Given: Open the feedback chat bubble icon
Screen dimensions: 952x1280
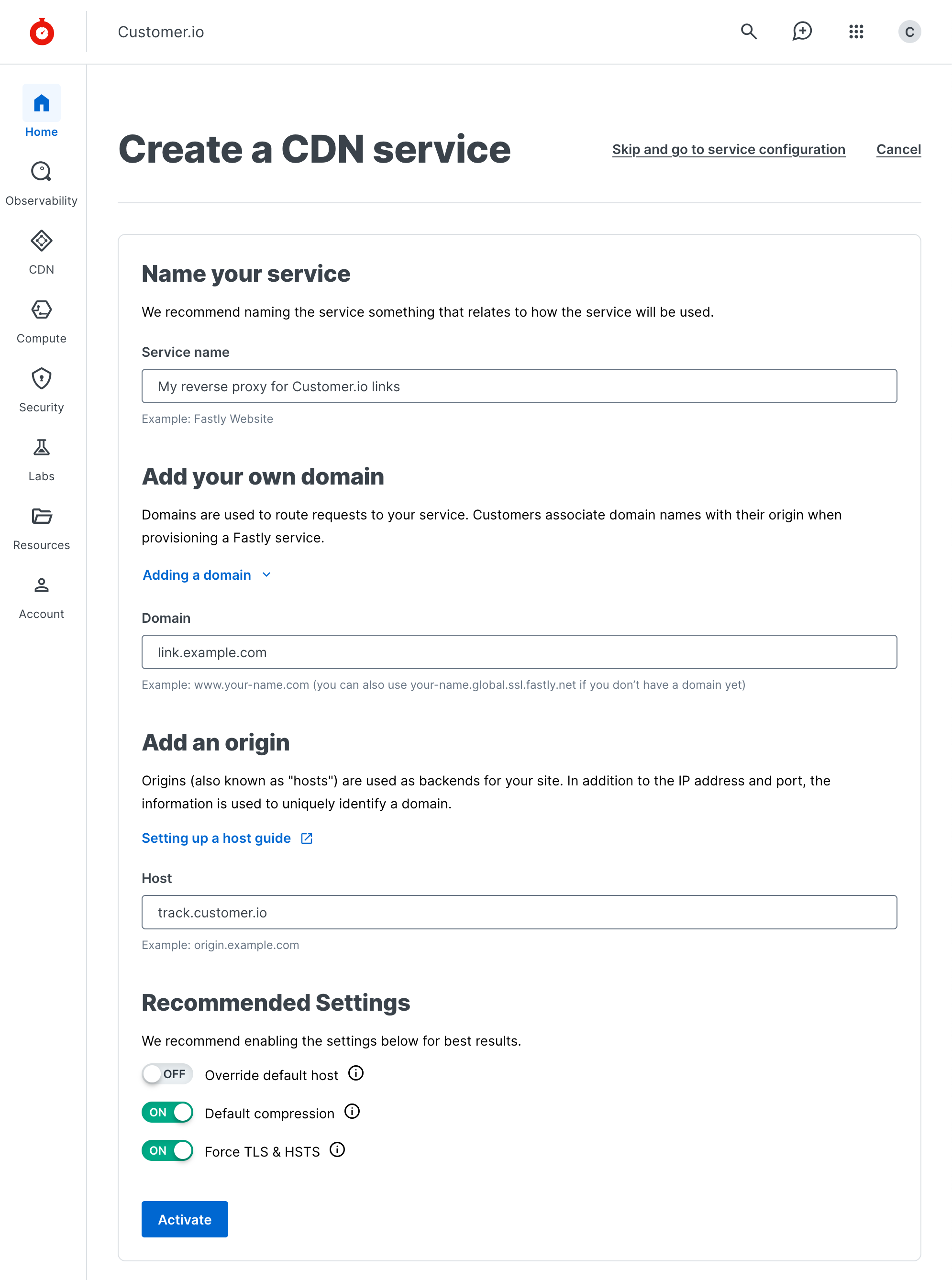Looking at the screenshot, I should [x=802, y=32].
